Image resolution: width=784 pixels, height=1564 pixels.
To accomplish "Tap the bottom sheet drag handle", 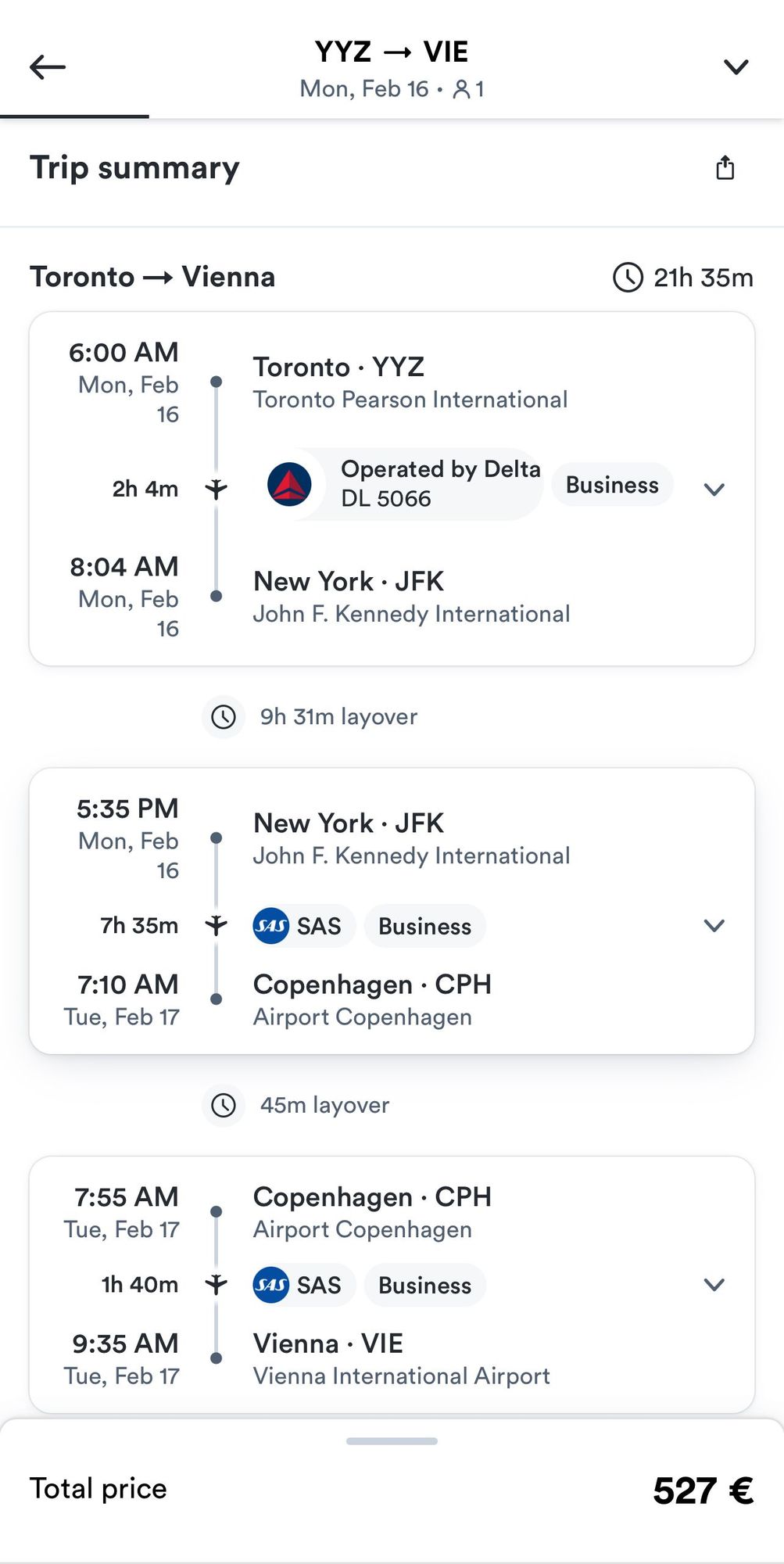I will click(x=392, y=1441).
